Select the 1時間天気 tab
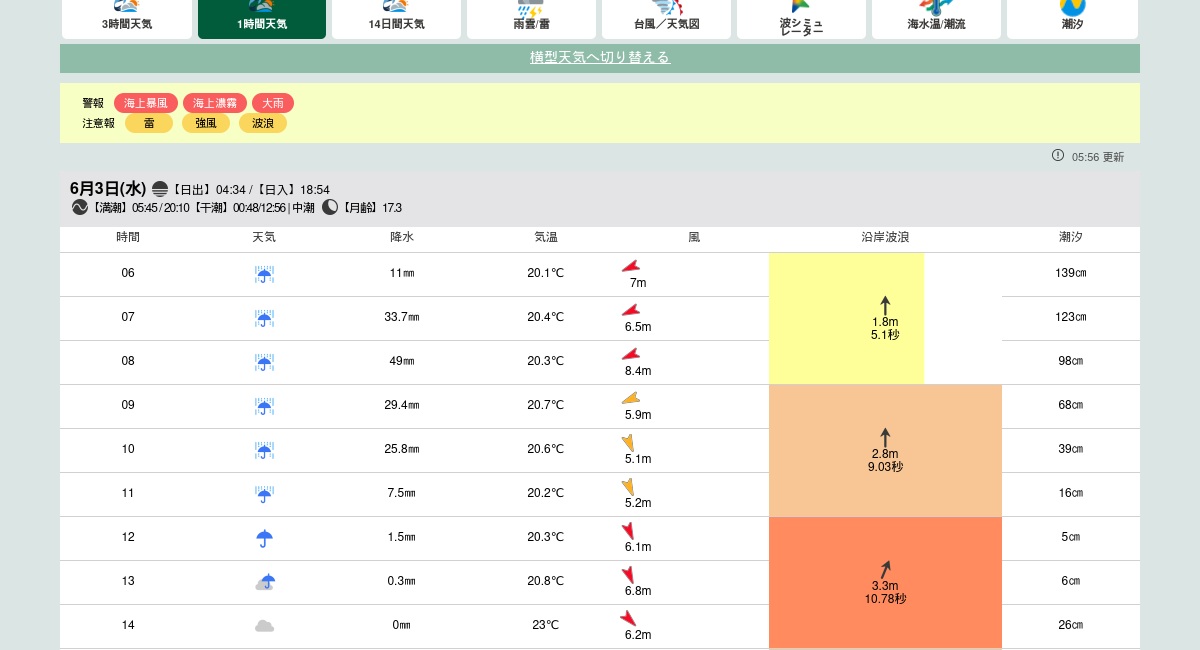The width and height of the screenshot is (1200, 650). (x=262, y=19)
